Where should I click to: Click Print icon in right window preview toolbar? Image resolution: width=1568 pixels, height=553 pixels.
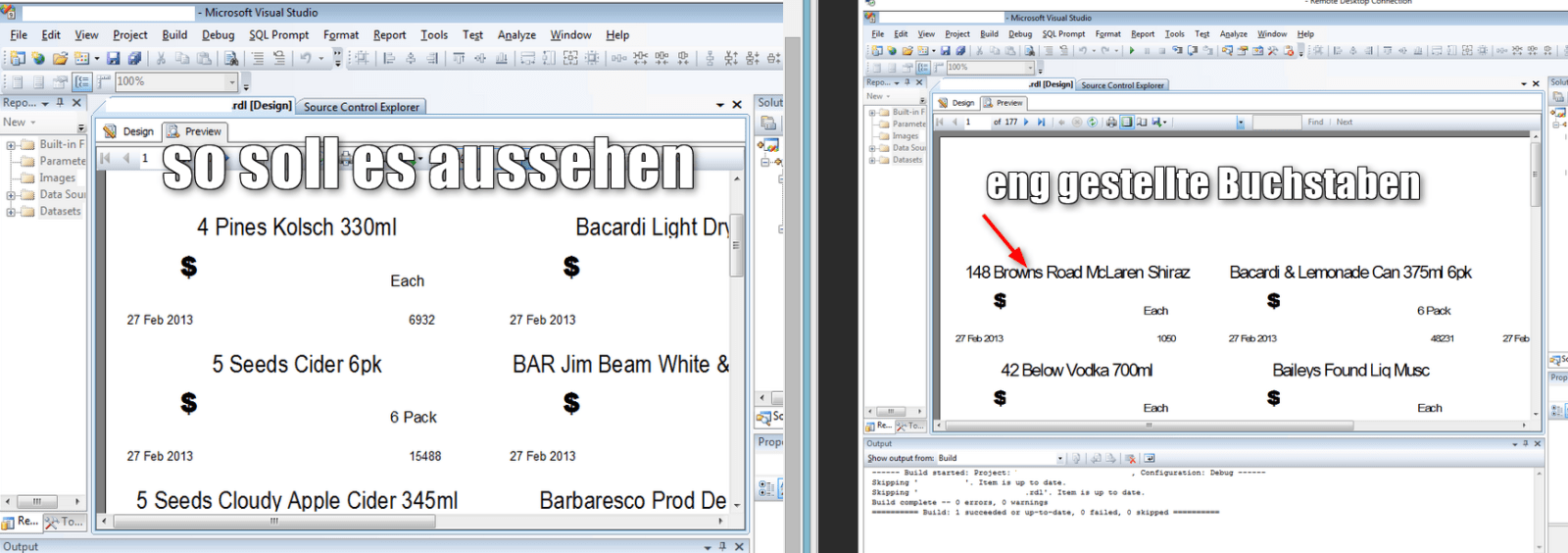click(1111, 123)
